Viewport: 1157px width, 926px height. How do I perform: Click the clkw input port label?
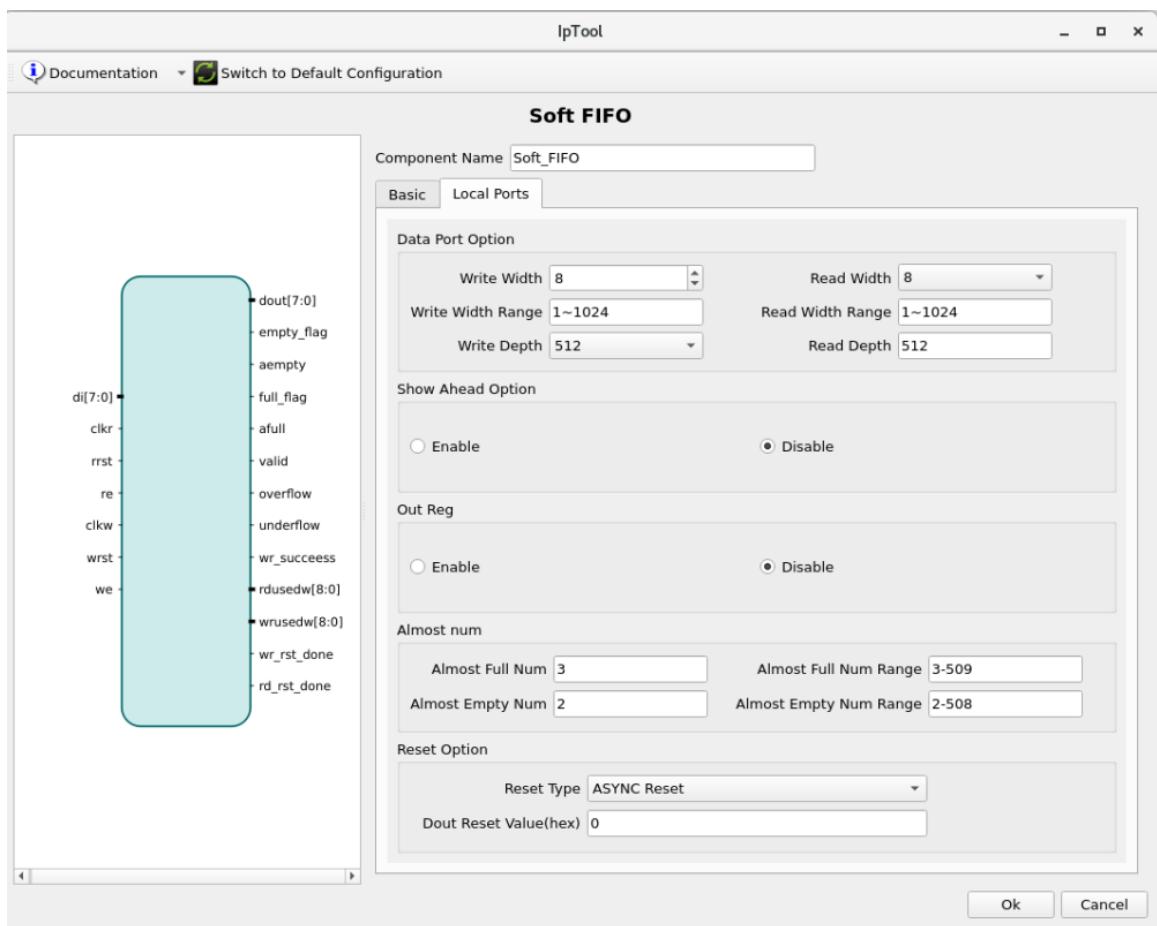tap(99, 525)
